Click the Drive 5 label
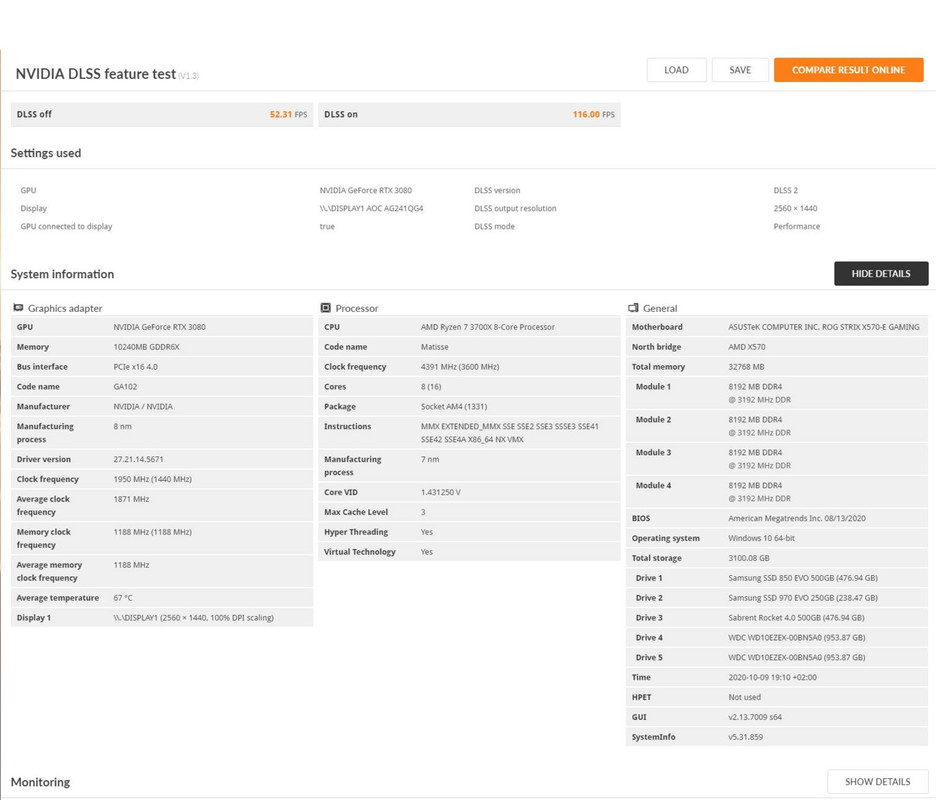936x800 pixels. click(649, 657)
